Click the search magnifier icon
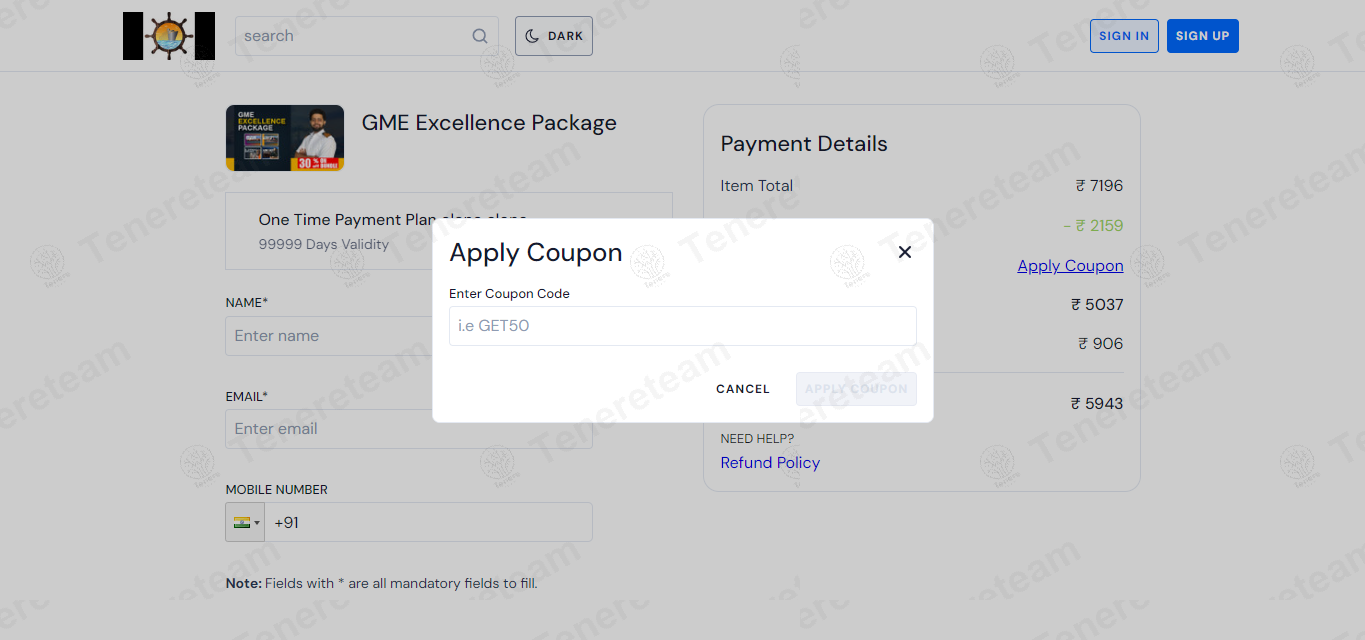Screen dimensions: 1365x640 (x=480, y=36)
